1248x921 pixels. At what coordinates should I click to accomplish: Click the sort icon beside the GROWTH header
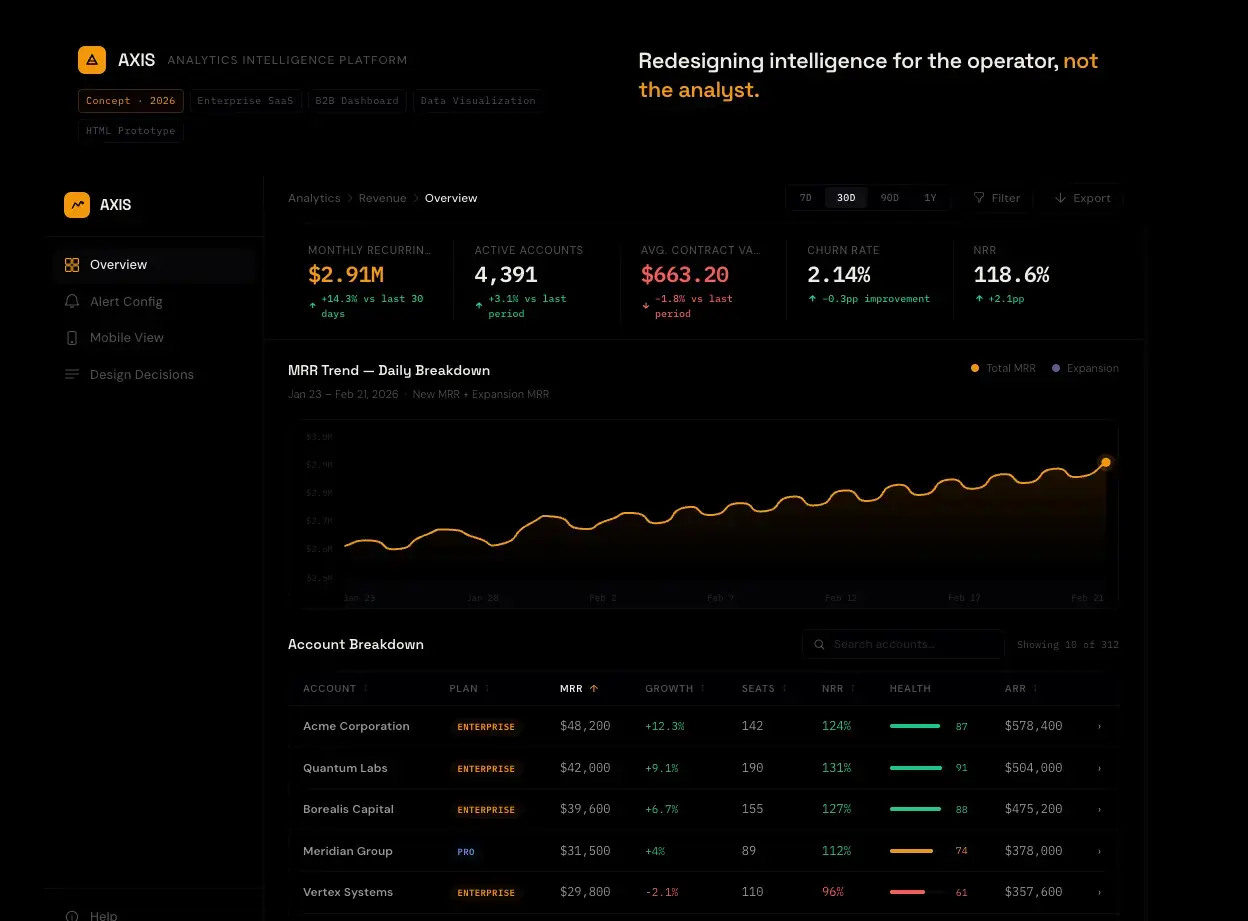coord(702,689)
